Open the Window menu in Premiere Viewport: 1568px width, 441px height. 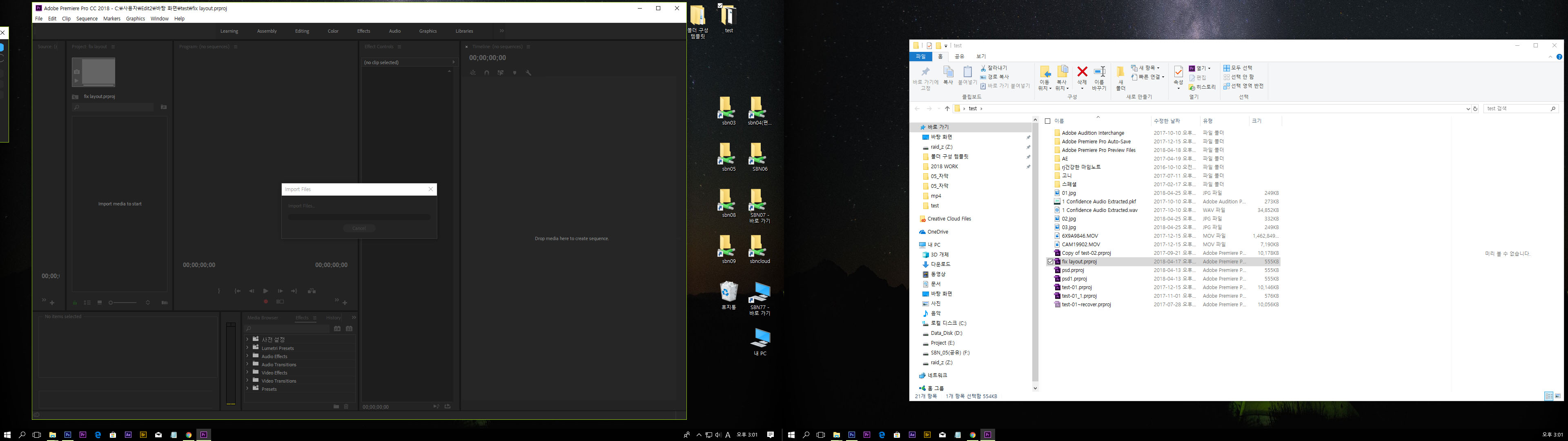[x=160, y=19]
